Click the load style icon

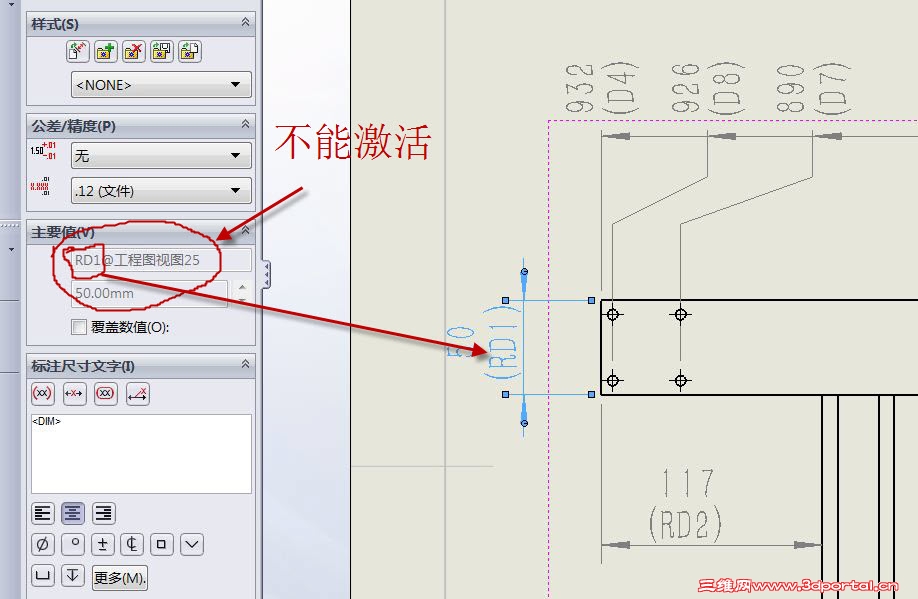(x=190, y=52)
